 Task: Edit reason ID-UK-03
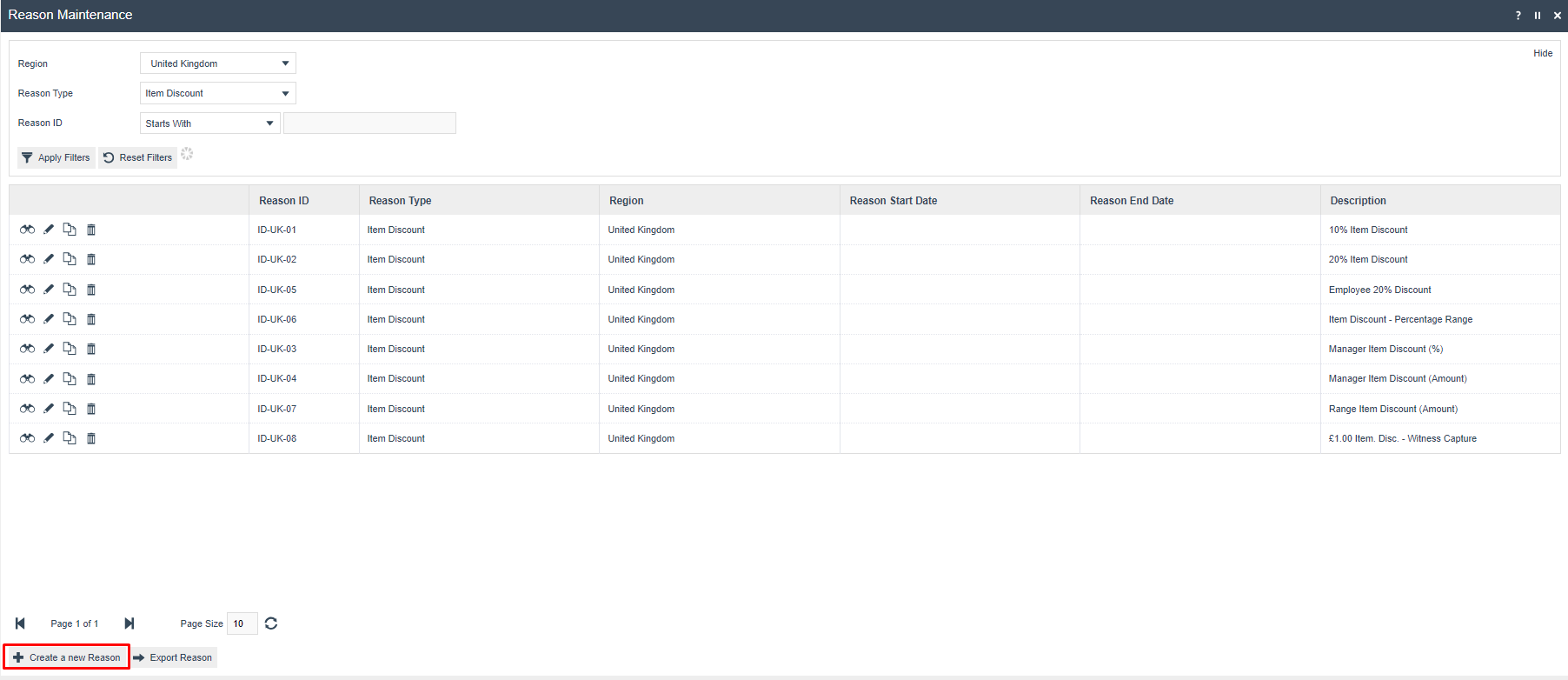[x=49, y=349]
